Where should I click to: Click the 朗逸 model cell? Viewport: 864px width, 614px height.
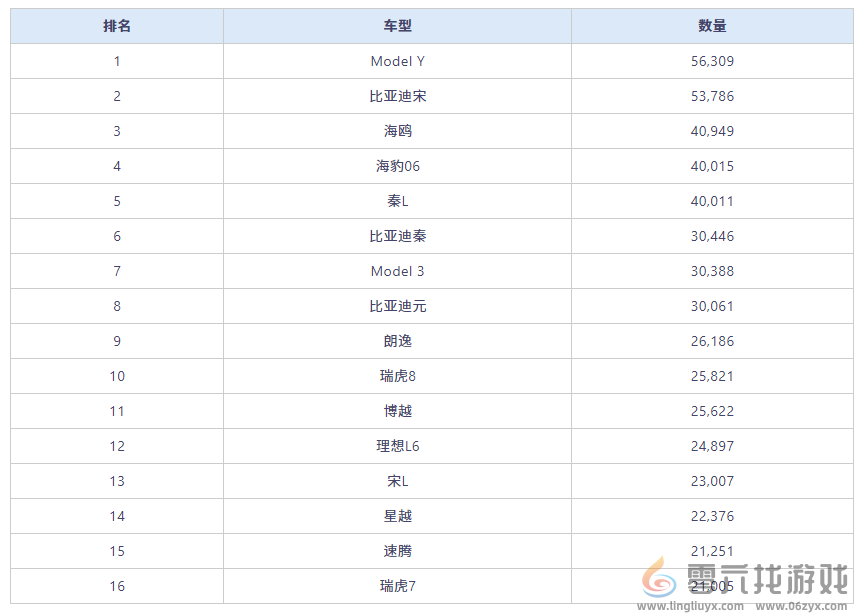point(398,341)
